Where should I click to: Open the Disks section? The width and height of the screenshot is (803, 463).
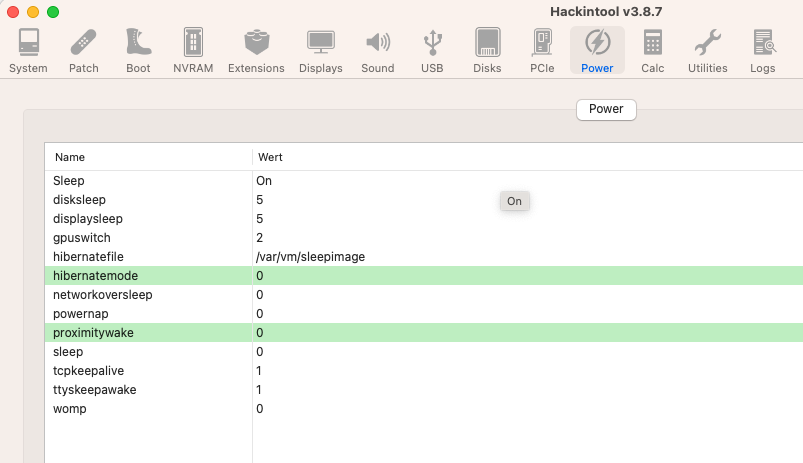(x=487, y=50)
